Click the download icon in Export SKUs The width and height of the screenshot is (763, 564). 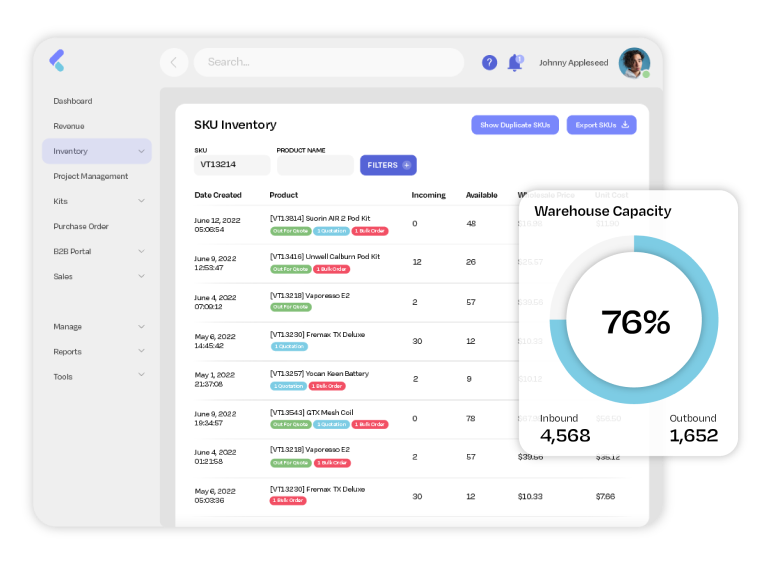(625, 125)
